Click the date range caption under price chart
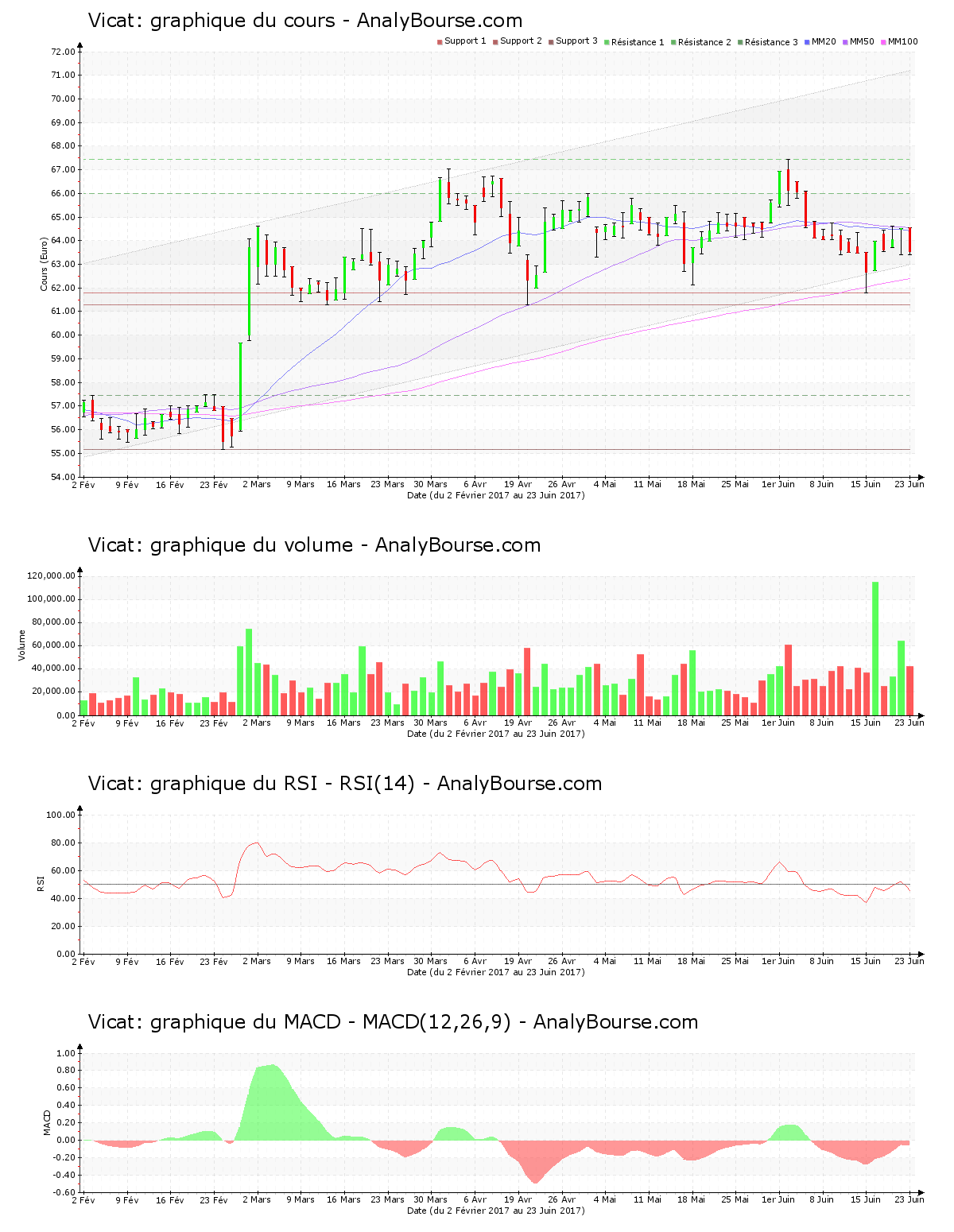The width and height of the screenshot is (954, 1232). pos(495,495)
